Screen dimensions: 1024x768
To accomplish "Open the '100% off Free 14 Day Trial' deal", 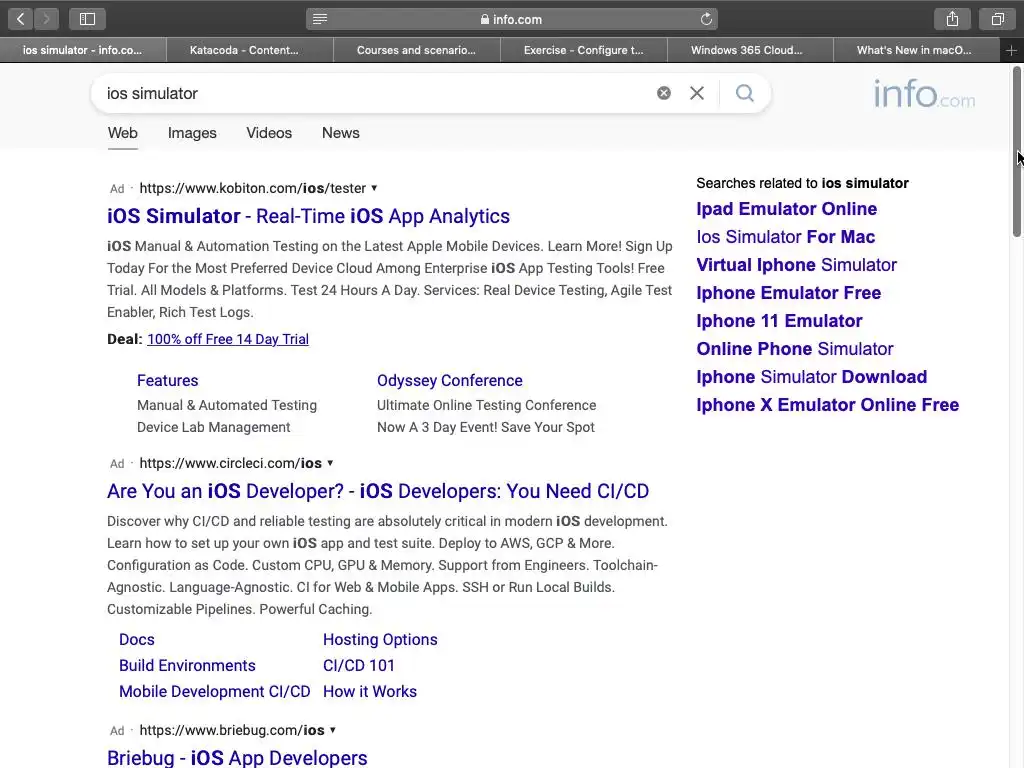I will pos(228,339).
